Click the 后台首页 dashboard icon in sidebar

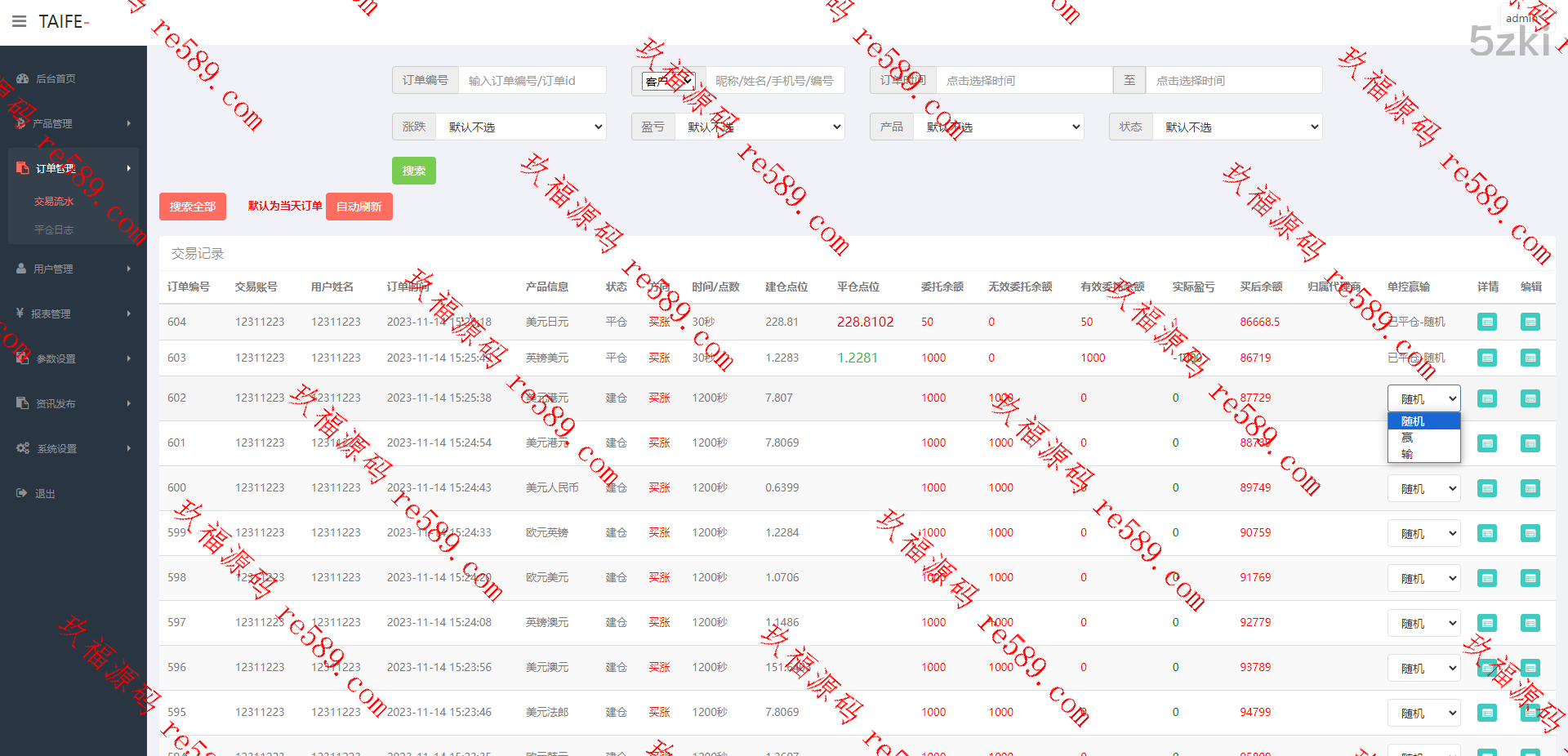pyautogui.click(x=22, y=78)
